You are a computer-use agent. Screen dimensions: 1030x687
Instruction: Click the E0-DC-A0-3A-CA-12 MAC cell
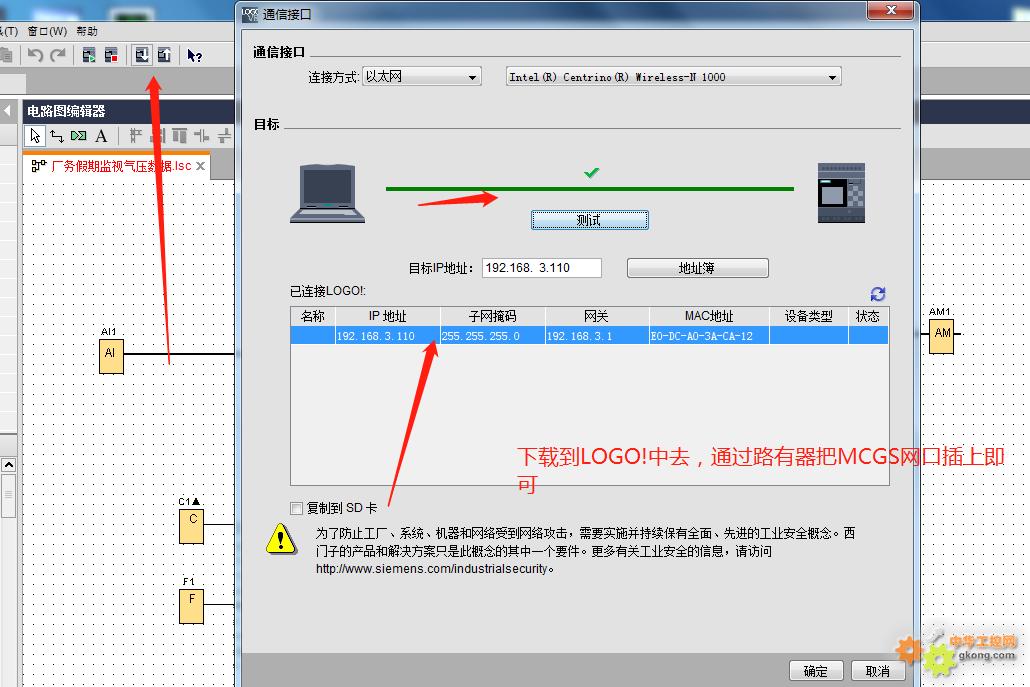709,336
